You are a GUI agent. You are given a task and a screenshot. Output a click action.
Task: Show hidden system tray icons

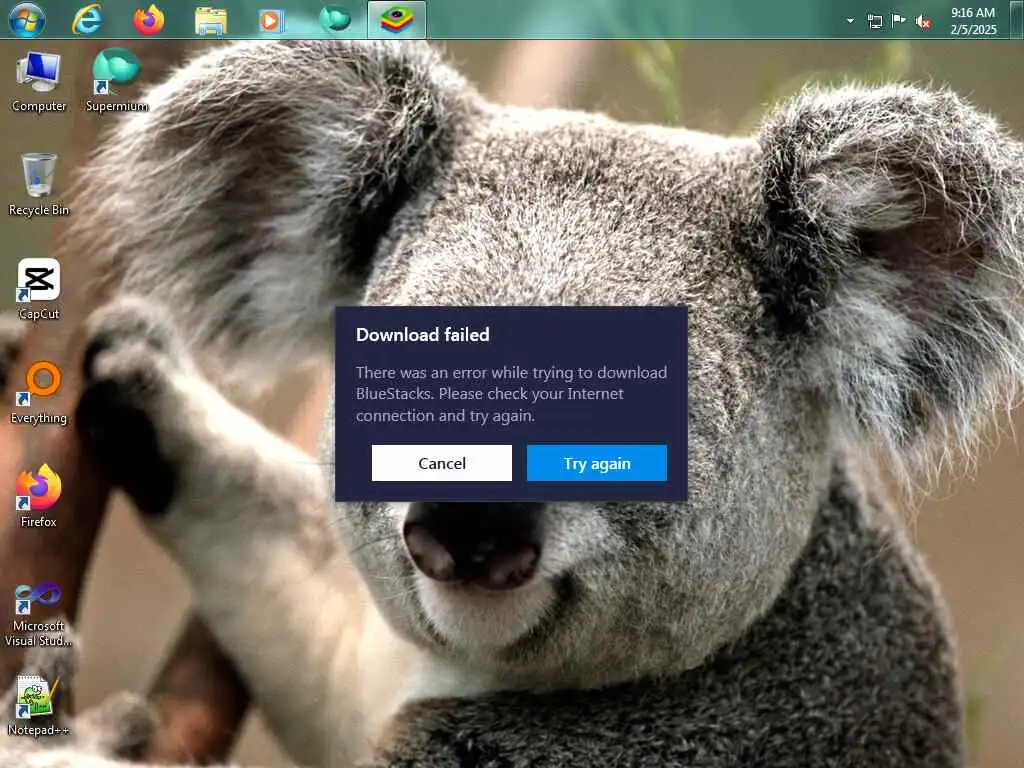(x=850, y=21)
